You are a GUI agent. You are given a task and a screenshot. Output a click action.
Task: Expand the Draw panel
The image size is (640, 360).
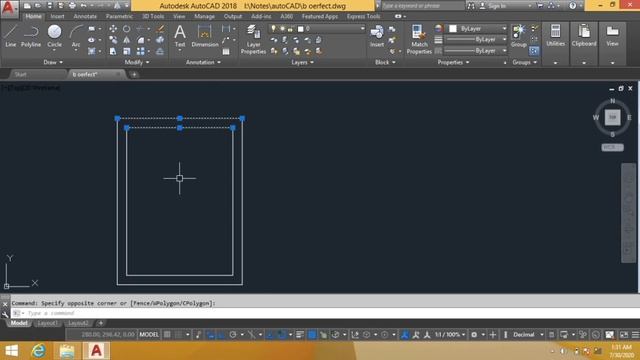point(53,62)
